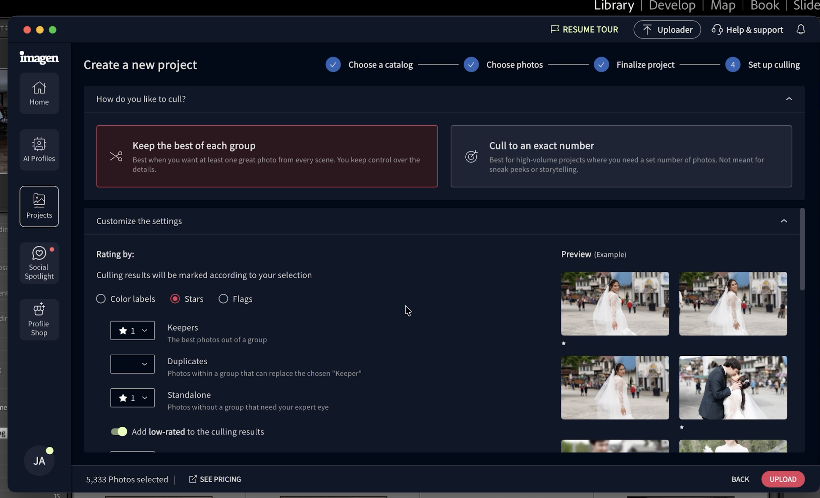Go to Choose photos step
Image resolution: width=820 pixels, height=498 pixels.
471,65
